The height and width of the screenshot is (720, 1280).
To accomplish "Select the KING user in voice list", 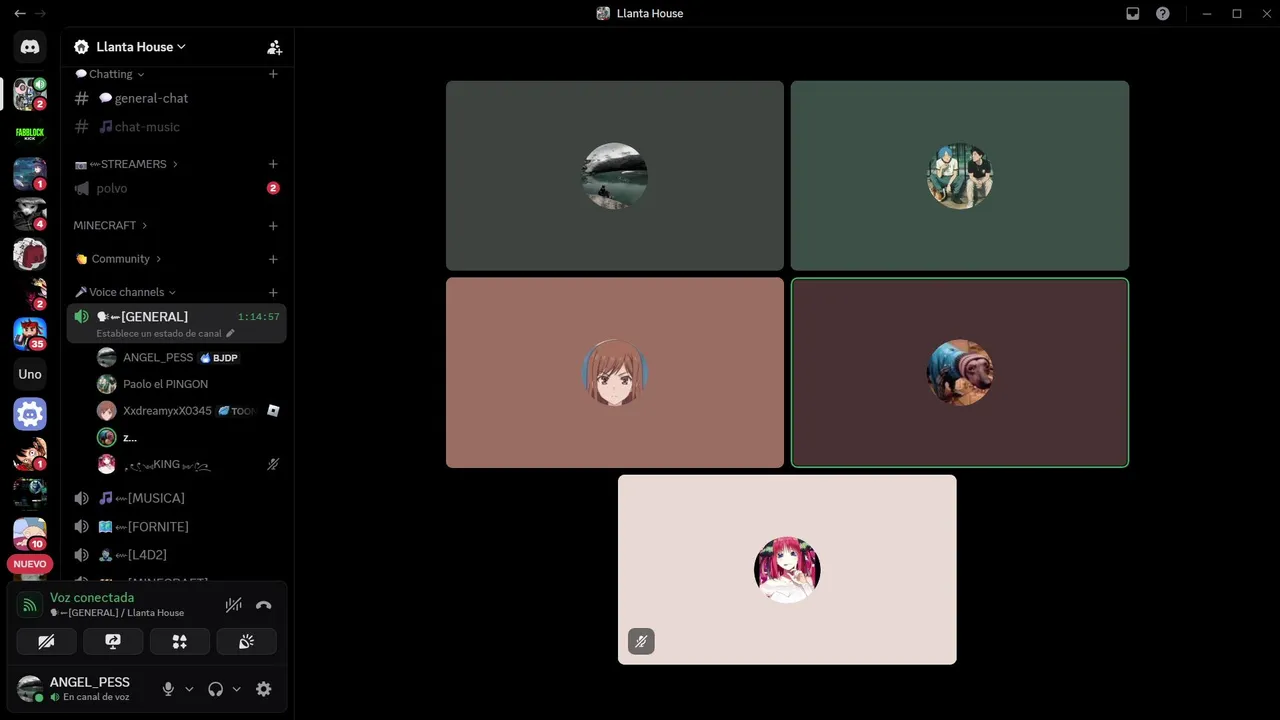I will (166, 464).
